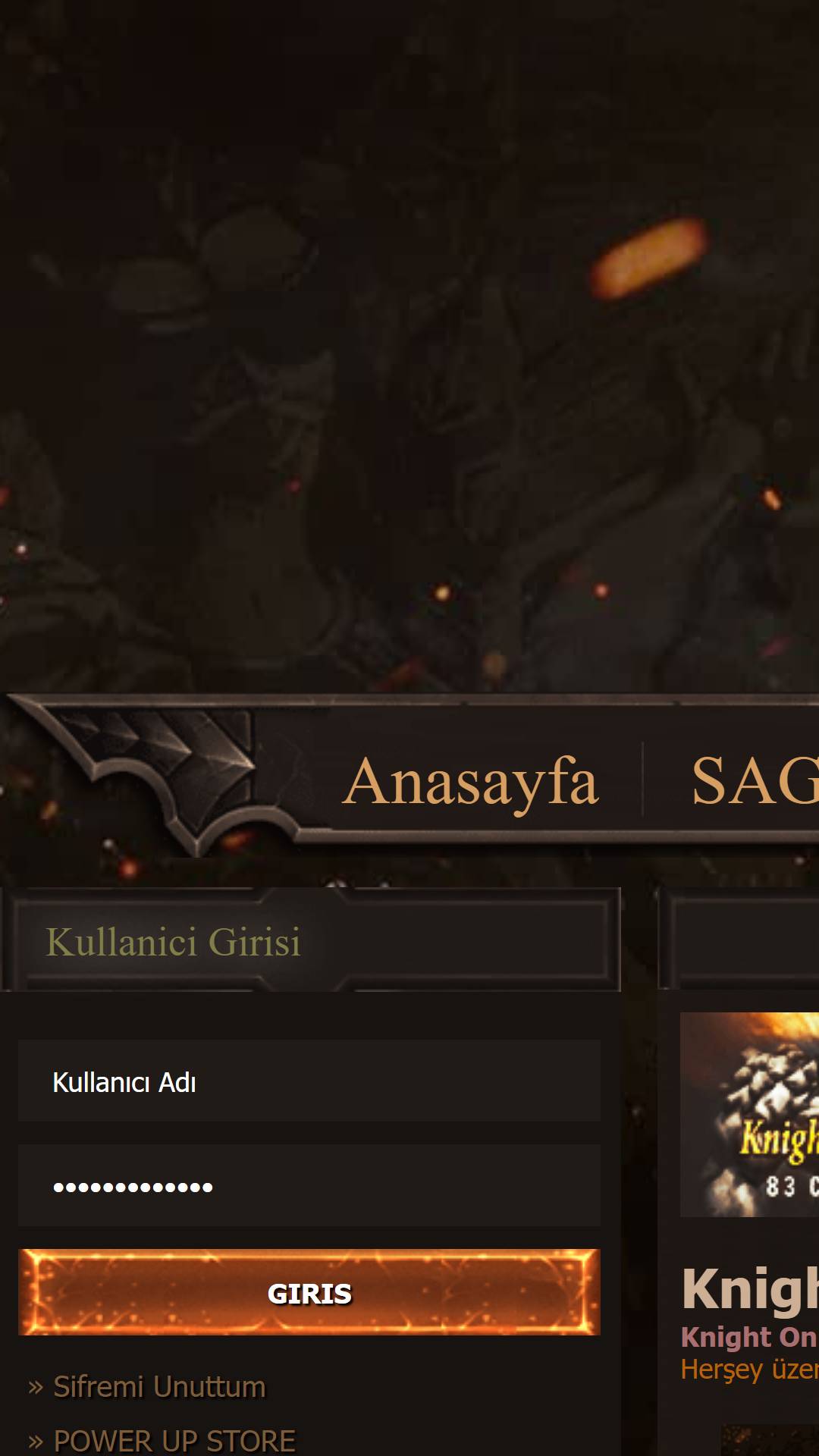
Task: Click the large glowing orange ember in banner
Action: [x=649, y=258]
